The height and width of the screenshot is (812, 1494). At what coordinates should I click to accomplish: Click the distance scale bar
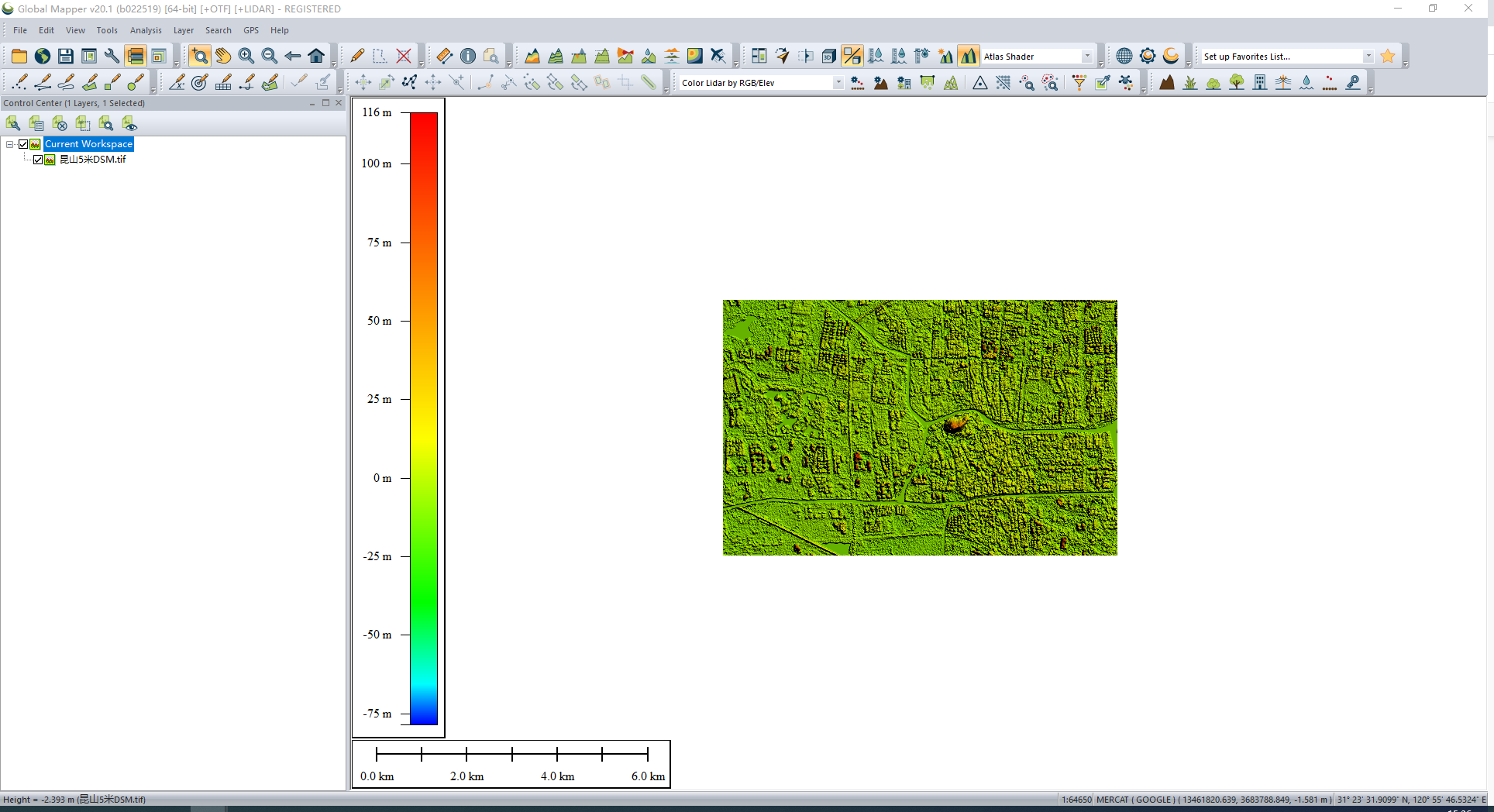click(x=511, y=764)
